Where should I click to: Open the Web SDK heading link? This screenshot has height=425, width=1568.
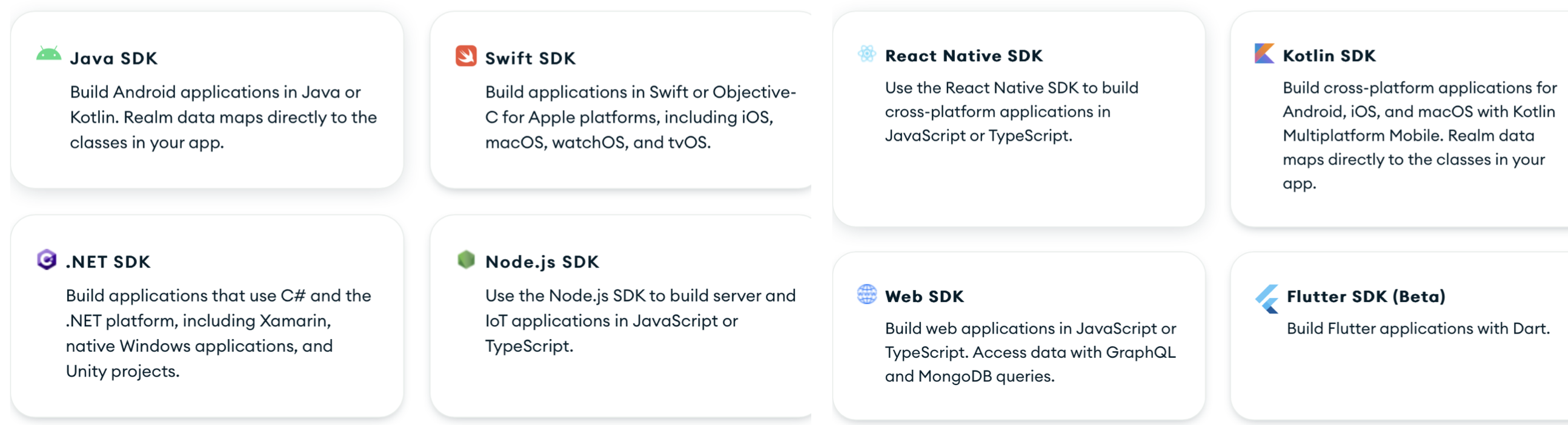(924, 297)
